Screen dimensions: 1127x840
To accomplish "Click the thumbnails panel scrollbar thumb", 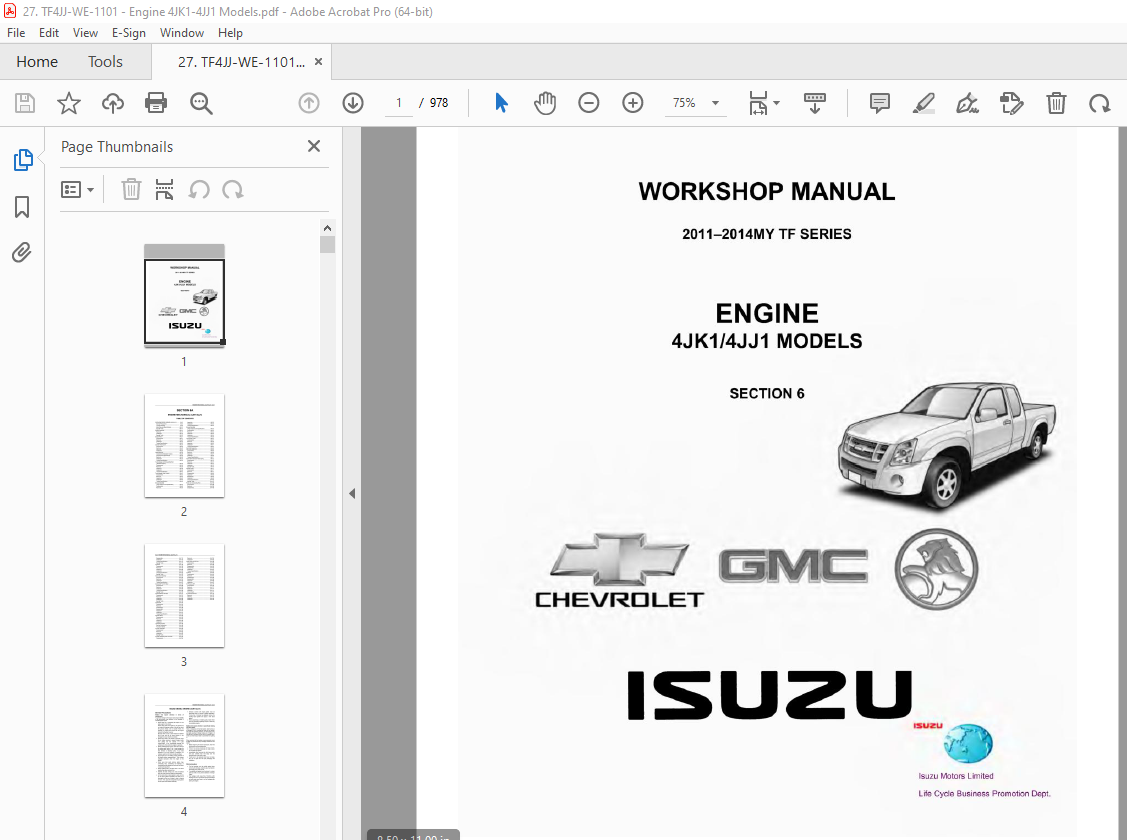I will pyautogui.click(x=328, y=245).
